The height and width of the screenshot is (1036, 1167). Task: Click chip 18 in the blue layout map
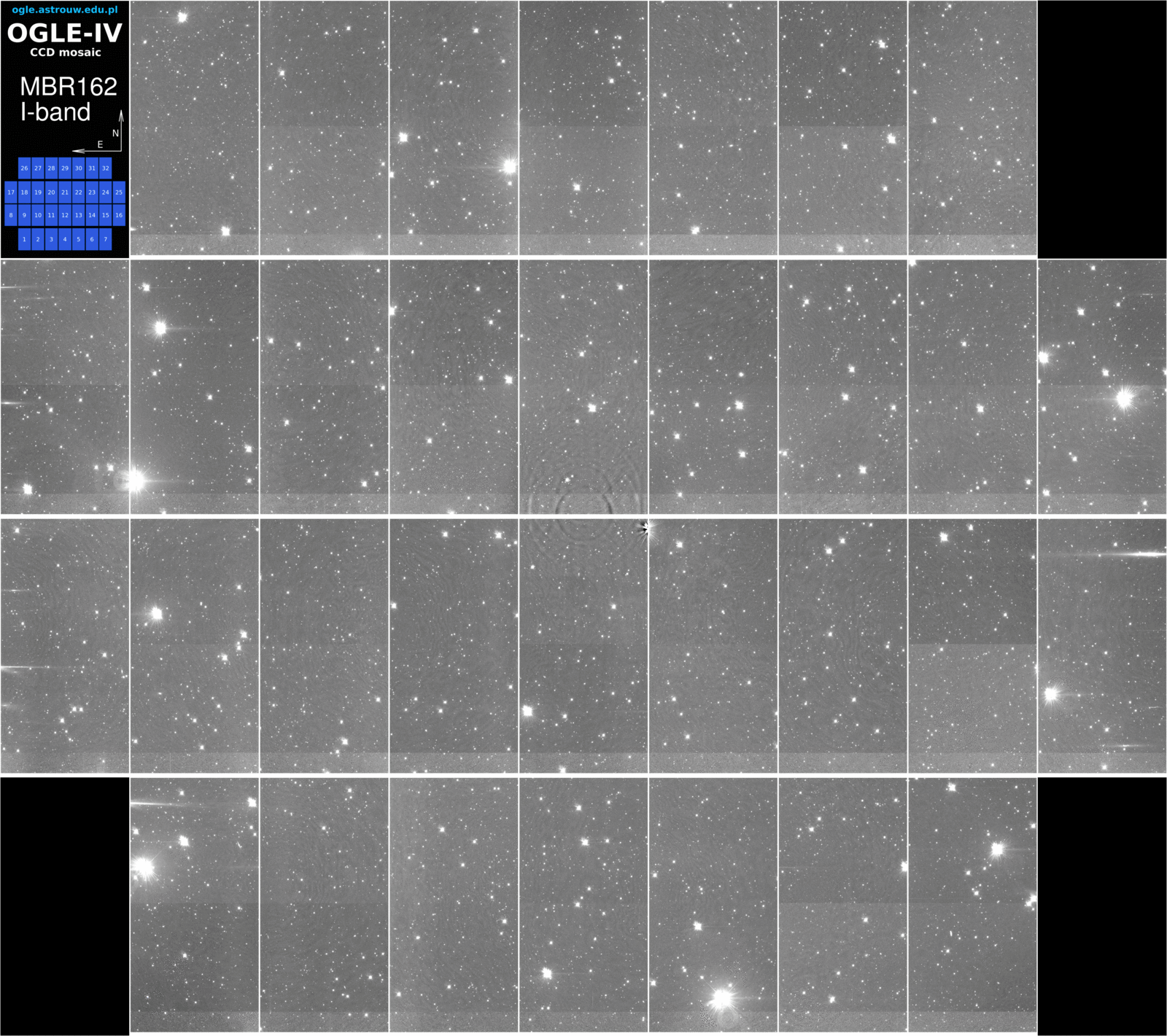click(24, 192)
